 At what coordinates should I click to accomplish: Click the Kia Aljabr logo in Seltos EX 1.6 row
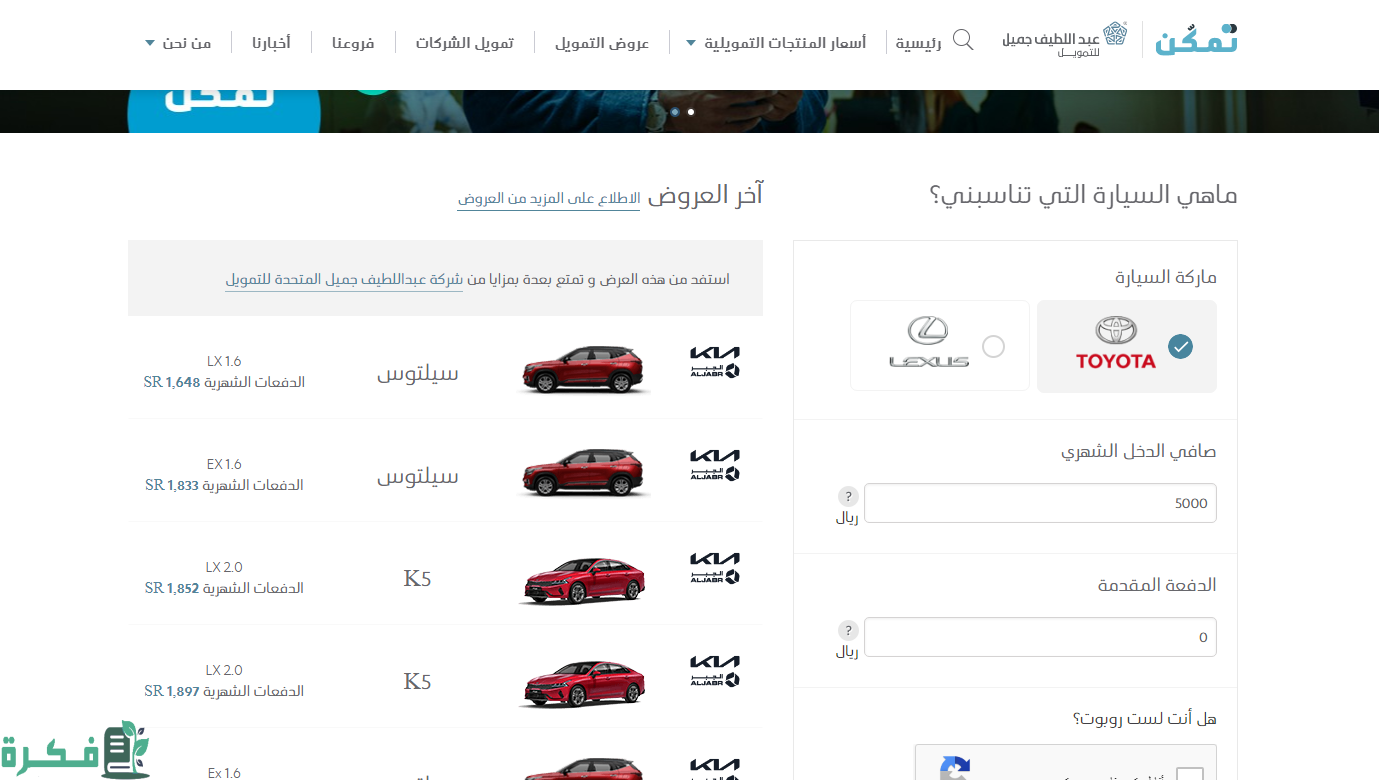click(715, 465)
